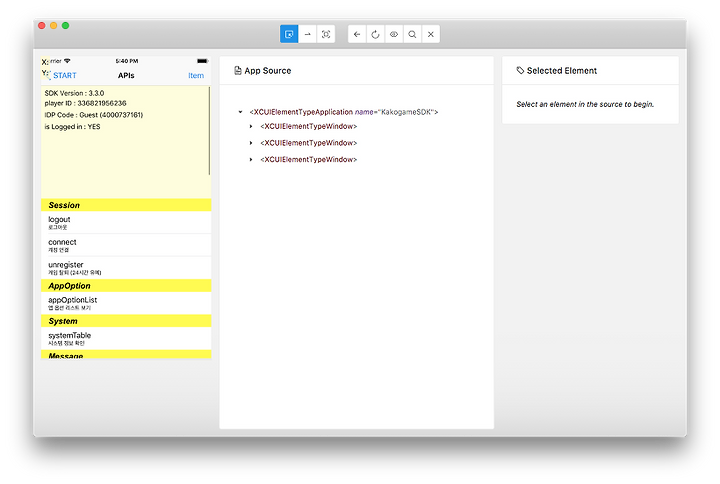720x484 pixels.
Task: Click the info panel vertical scrollbar
Action: pyautogui.click(x=209, y=131)
